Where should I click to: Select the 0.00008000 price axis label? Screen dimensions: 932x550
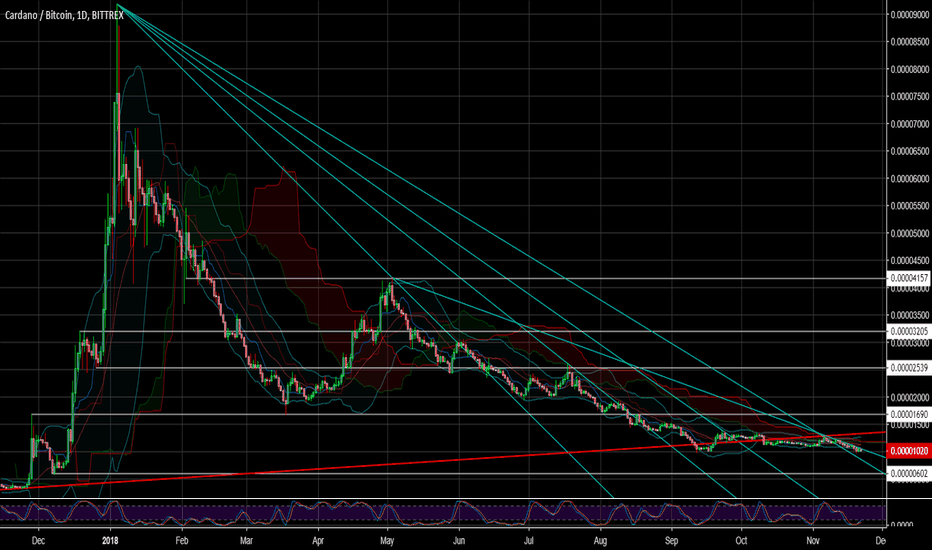pos(909,70)
